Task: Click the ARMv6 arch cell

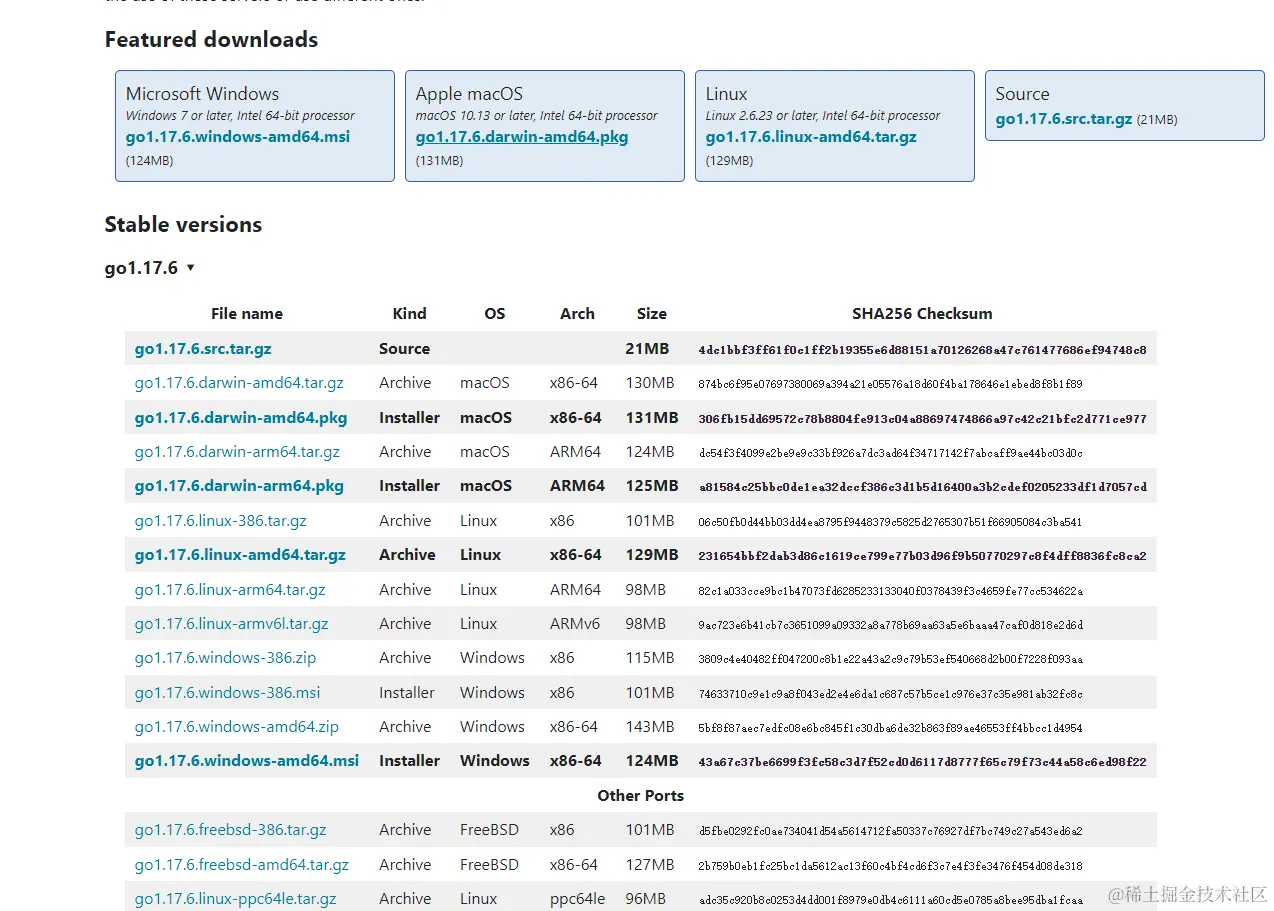Action: 575,624
